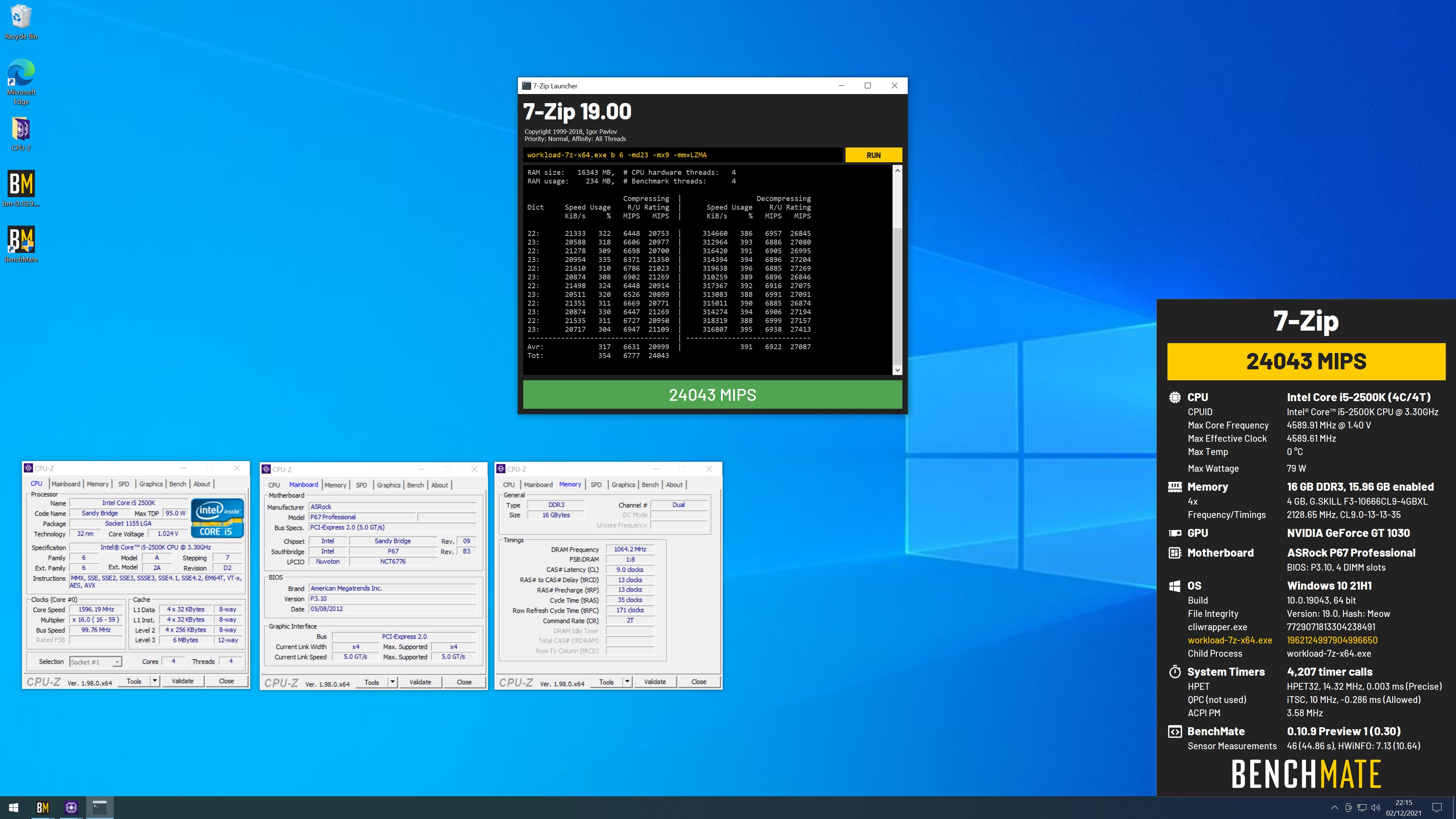Click the yellow workload-7z-x64.exe entry
Viewport: 1456px width, 819px height.
click(1230, 640)
